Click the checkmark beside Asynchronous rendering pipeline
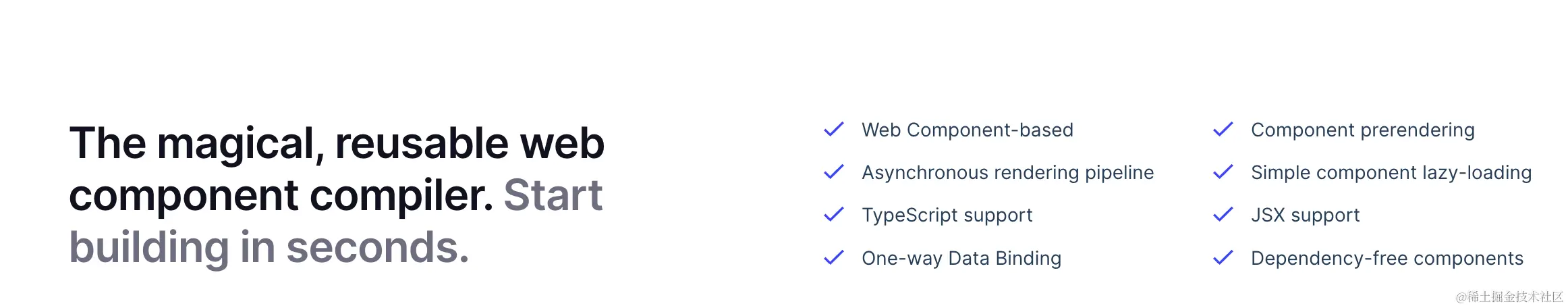The width and height of the screenshot is (1568, 308). point(834,172)
